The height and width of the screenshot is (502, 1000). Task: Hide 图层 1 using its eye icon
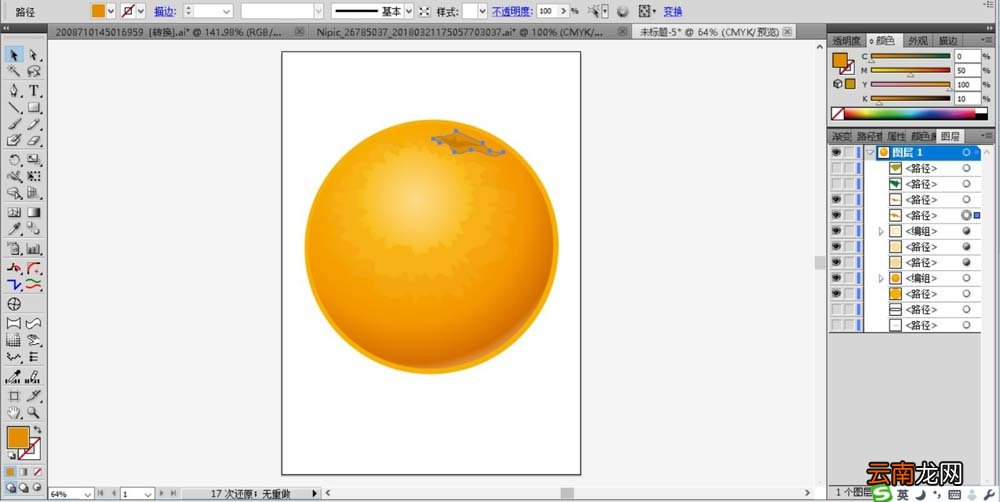point(836,152)
